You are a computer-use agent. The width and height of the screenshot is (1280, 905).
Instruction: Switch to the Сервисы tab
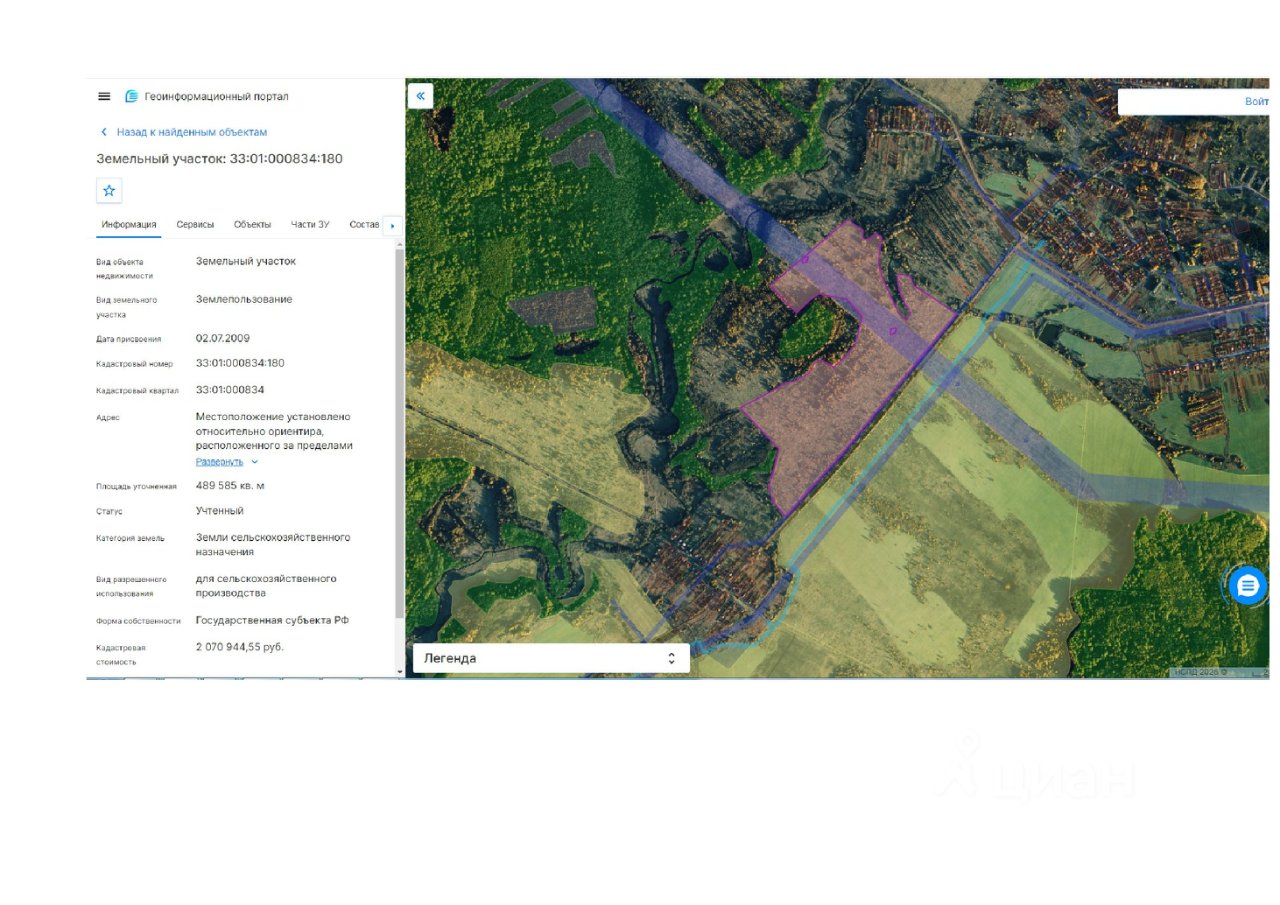pos(195,225)
